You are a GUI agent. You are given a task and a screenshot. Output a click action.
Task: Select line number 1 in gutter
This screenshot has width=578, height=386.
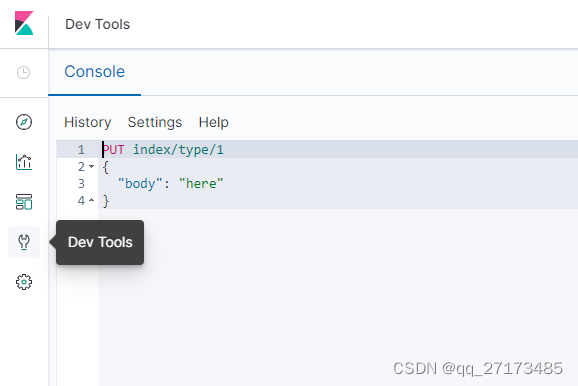coord(81,150)
